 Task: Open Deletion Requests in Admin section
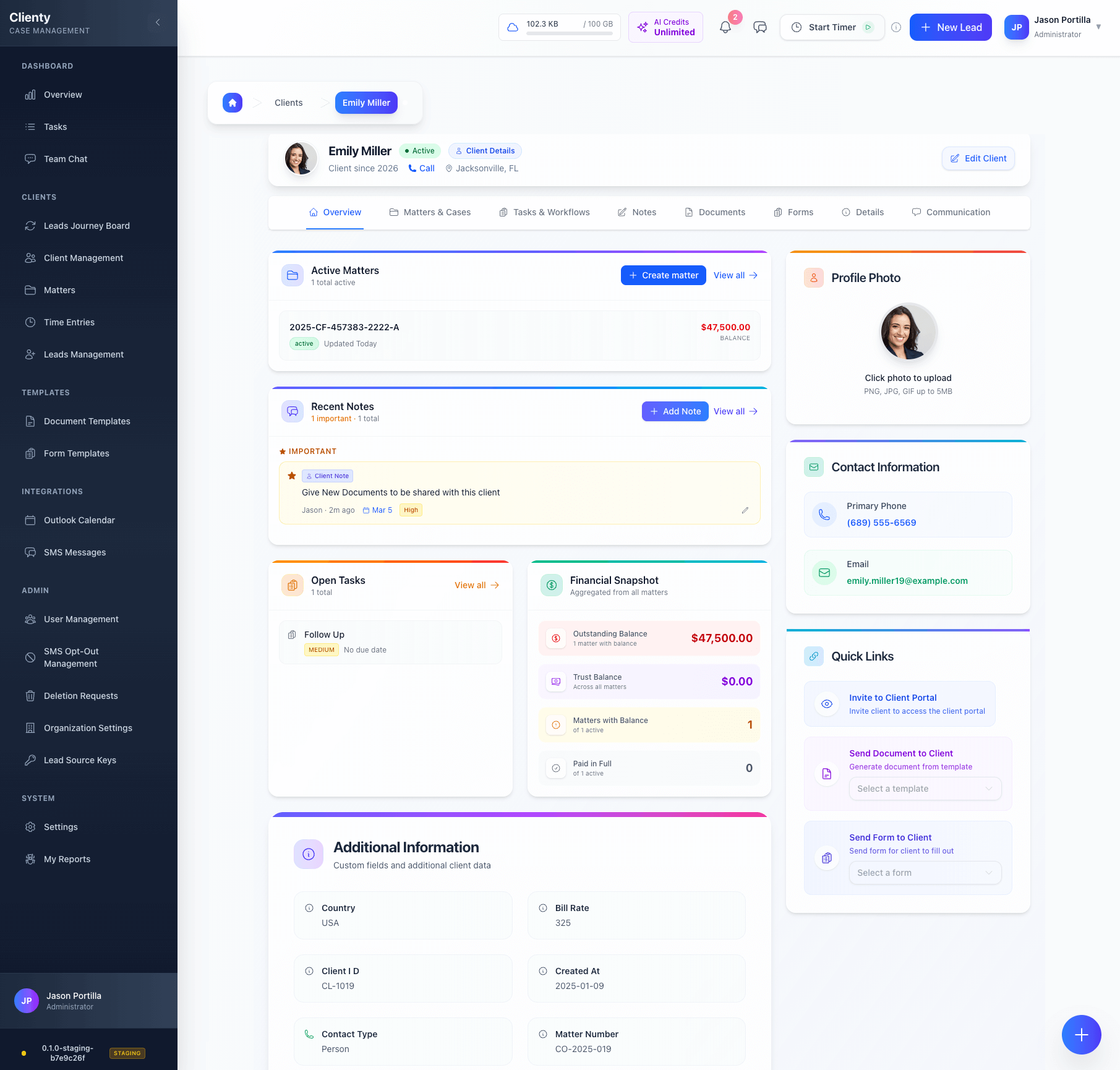click(80, 695)
